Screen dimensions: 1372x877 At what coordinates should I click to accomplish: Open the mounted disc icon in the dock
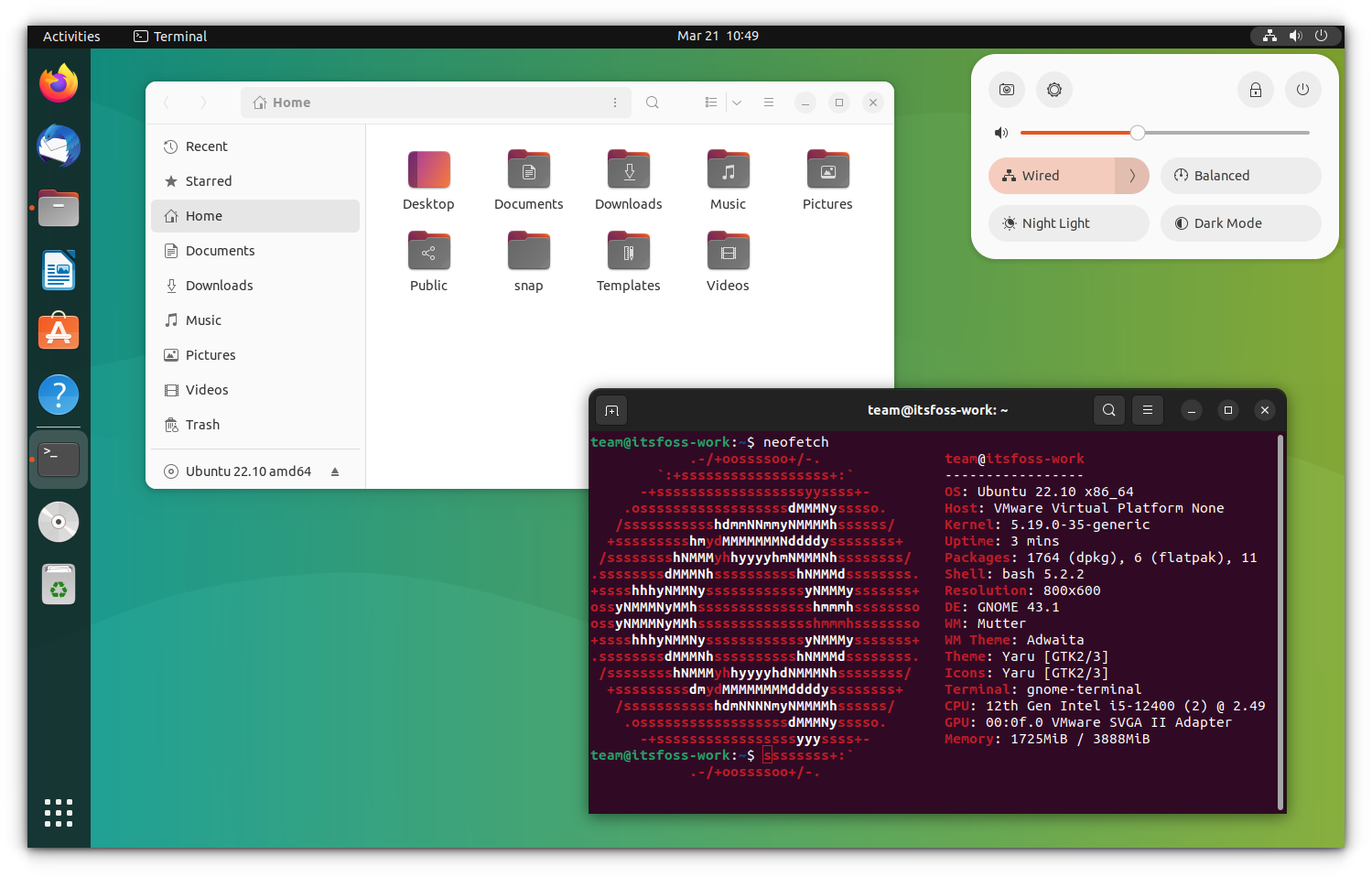(x=59, y=522)
